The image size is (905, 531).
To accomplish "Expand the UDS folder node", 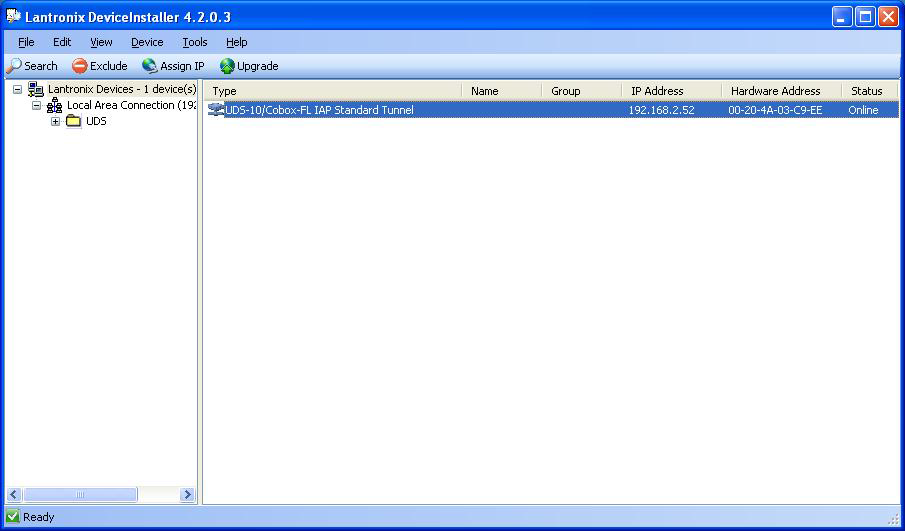I will pyautogui.click(x=56, y=121).
